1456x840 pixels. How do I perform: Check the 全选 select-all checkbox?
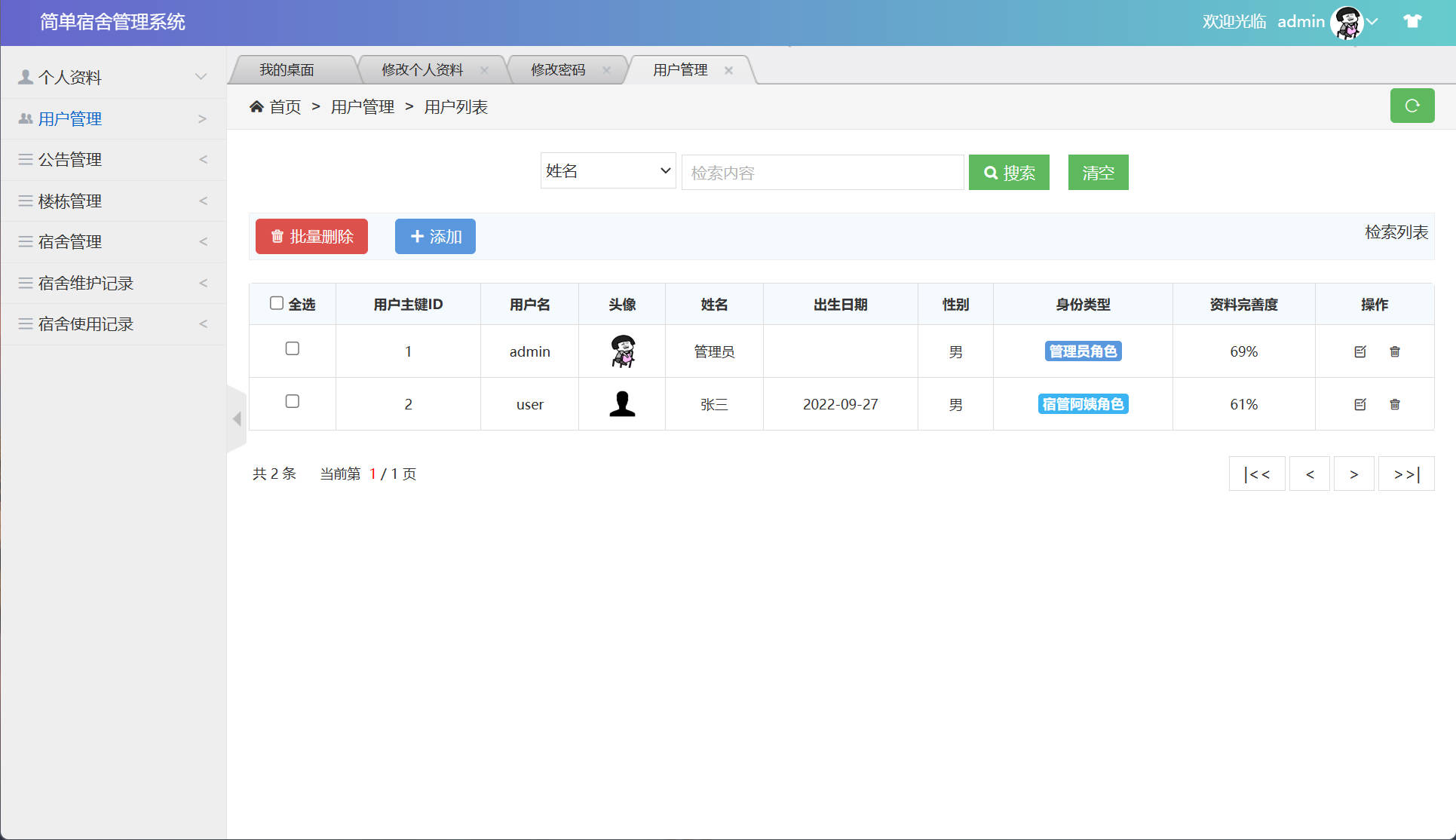277,302
